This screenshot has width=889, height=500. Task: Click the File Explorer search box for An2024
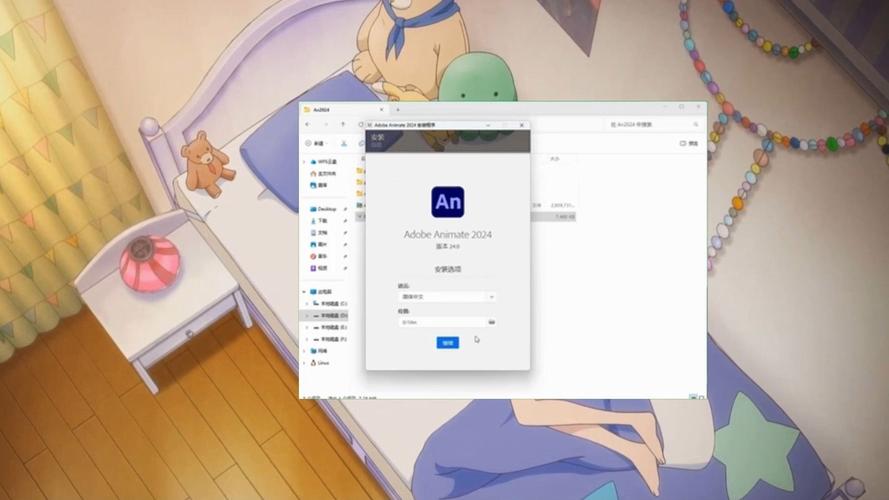point(652,124)
